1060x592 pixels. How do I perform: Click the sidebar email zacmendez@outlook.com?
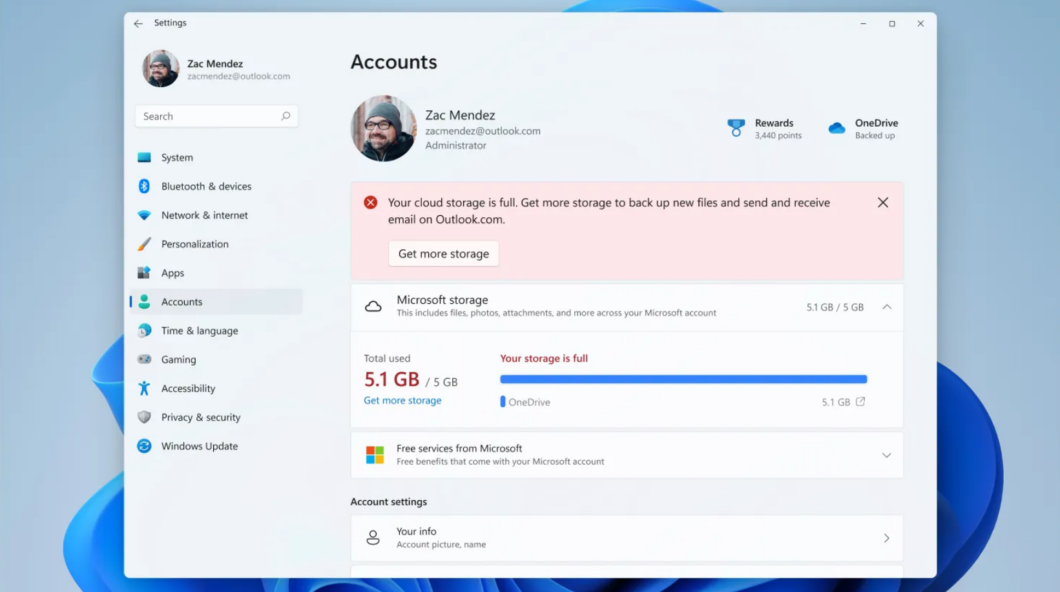[239, 76]
